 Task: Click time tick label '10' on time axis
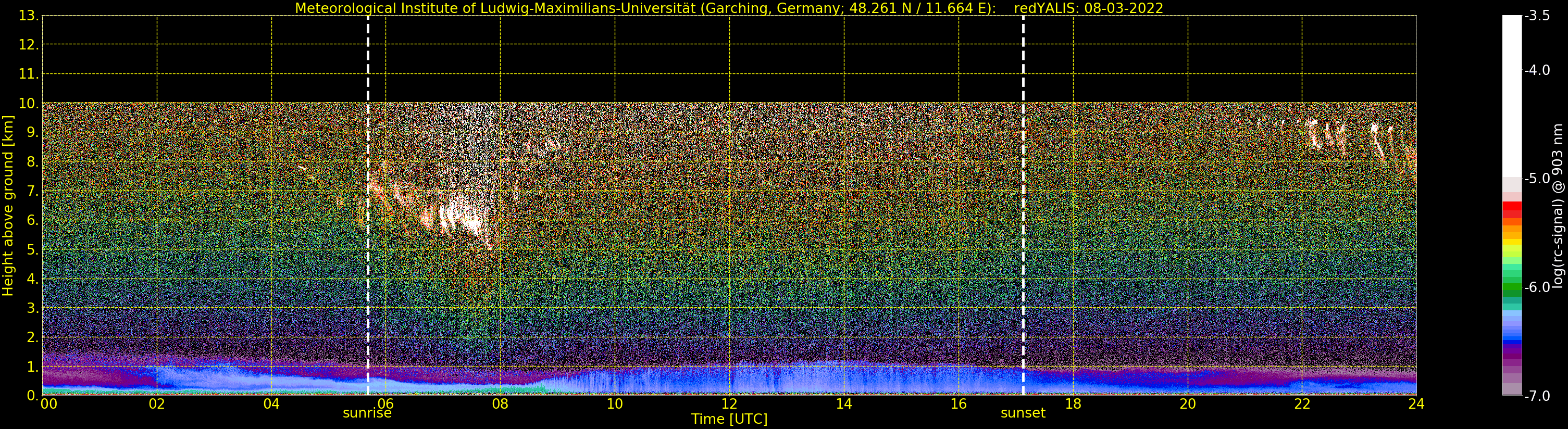tap(615, 404)
